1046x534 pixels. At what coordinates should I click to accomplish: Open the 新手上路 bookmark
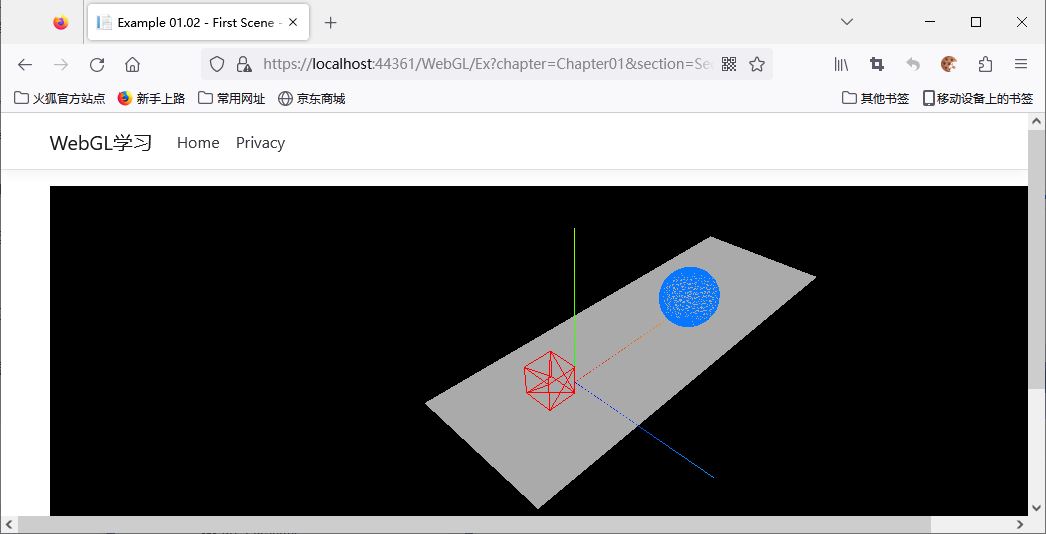pyautogui.click(x=151, y=99)
